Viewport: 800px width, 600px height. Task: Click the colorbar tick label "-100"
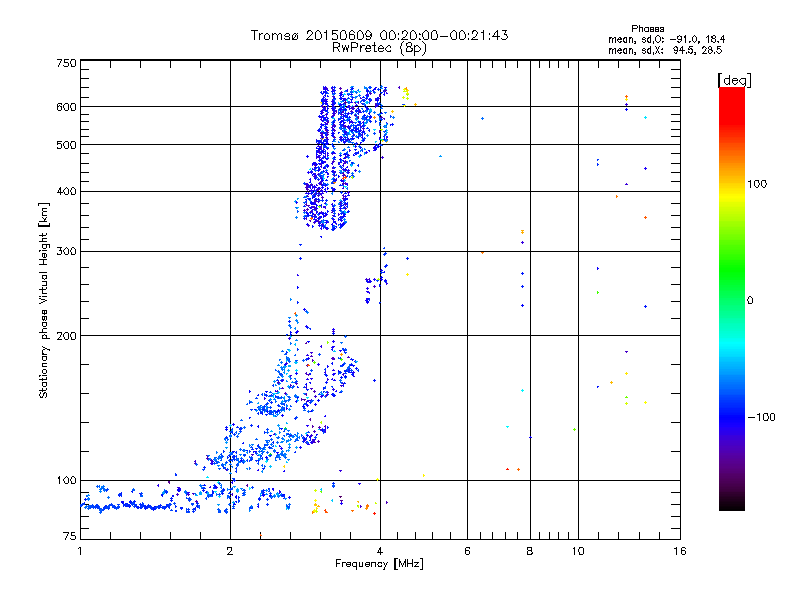[x=761, y=417]
